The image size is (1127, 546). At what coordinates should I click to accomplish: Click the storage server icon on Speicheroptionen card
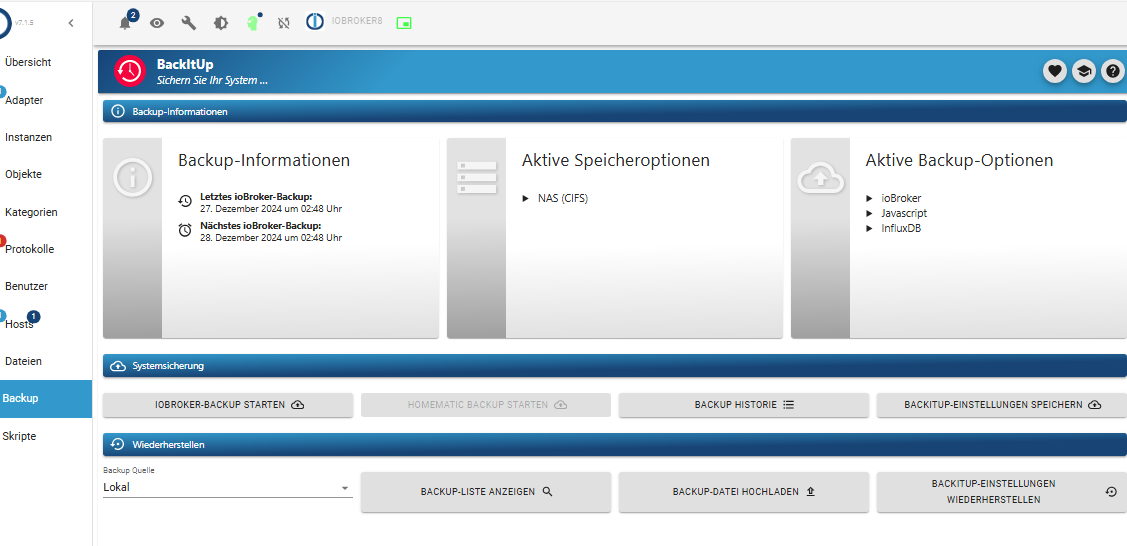[x=477, y=177]
